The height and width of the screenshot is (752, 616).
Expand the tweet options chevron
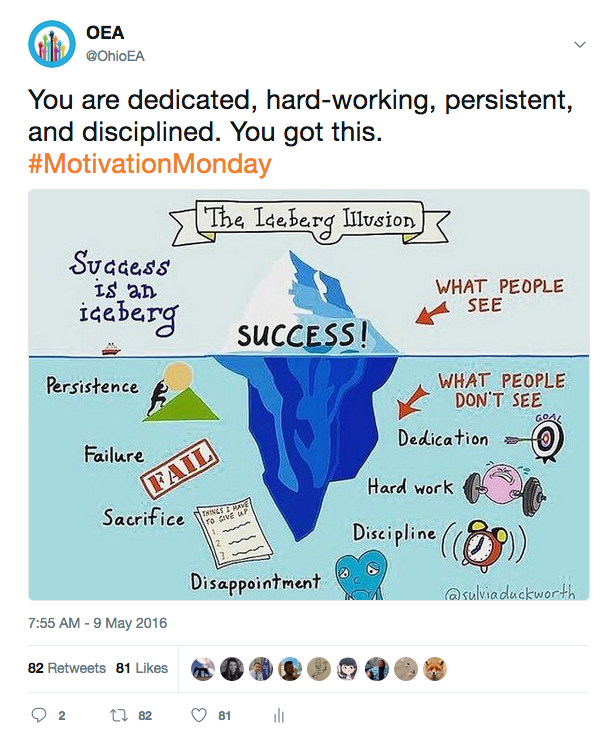[x=580, y=45]
